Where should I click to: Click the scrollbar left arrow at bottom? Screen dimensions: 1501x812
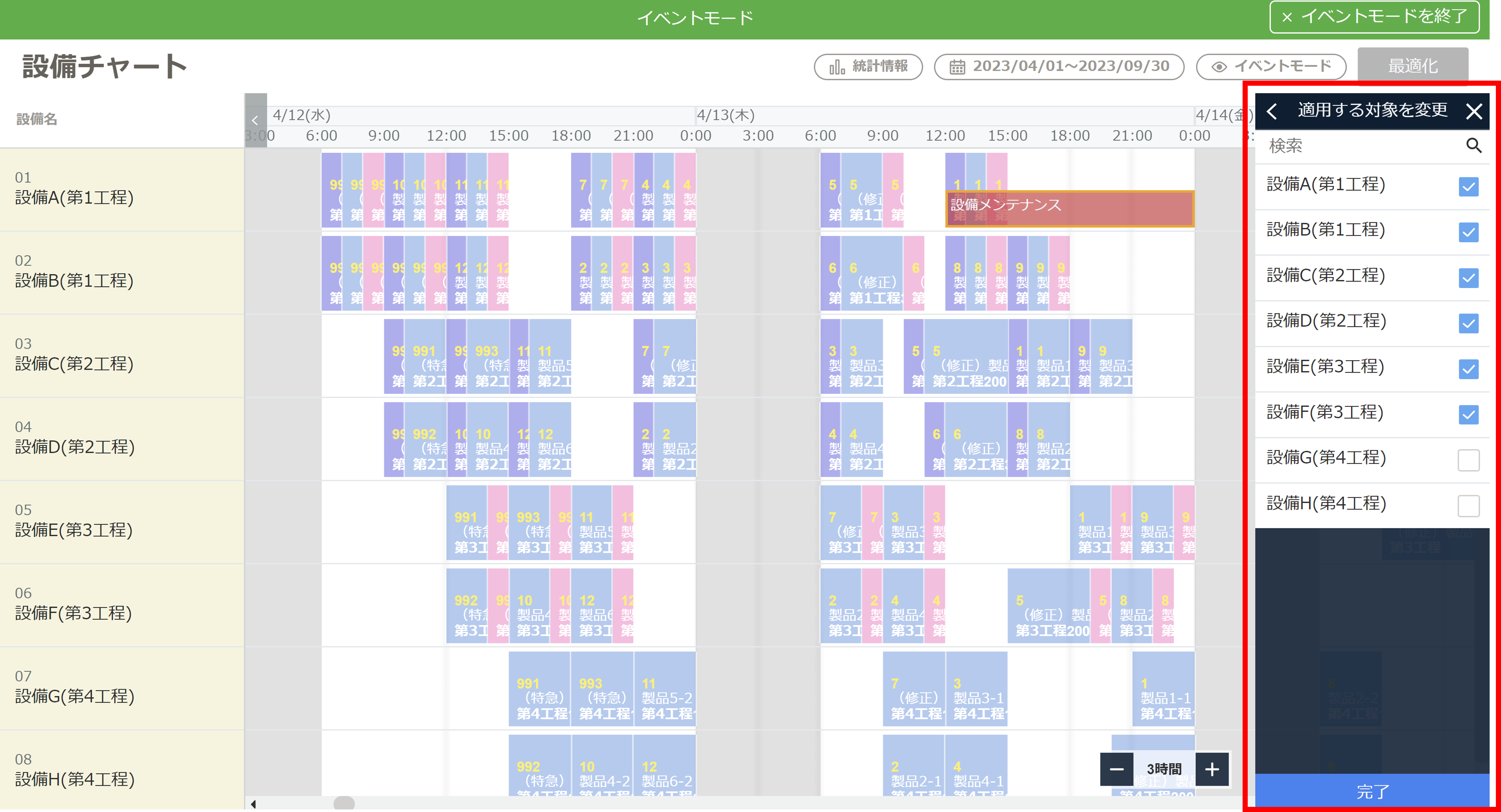[253, 804]
